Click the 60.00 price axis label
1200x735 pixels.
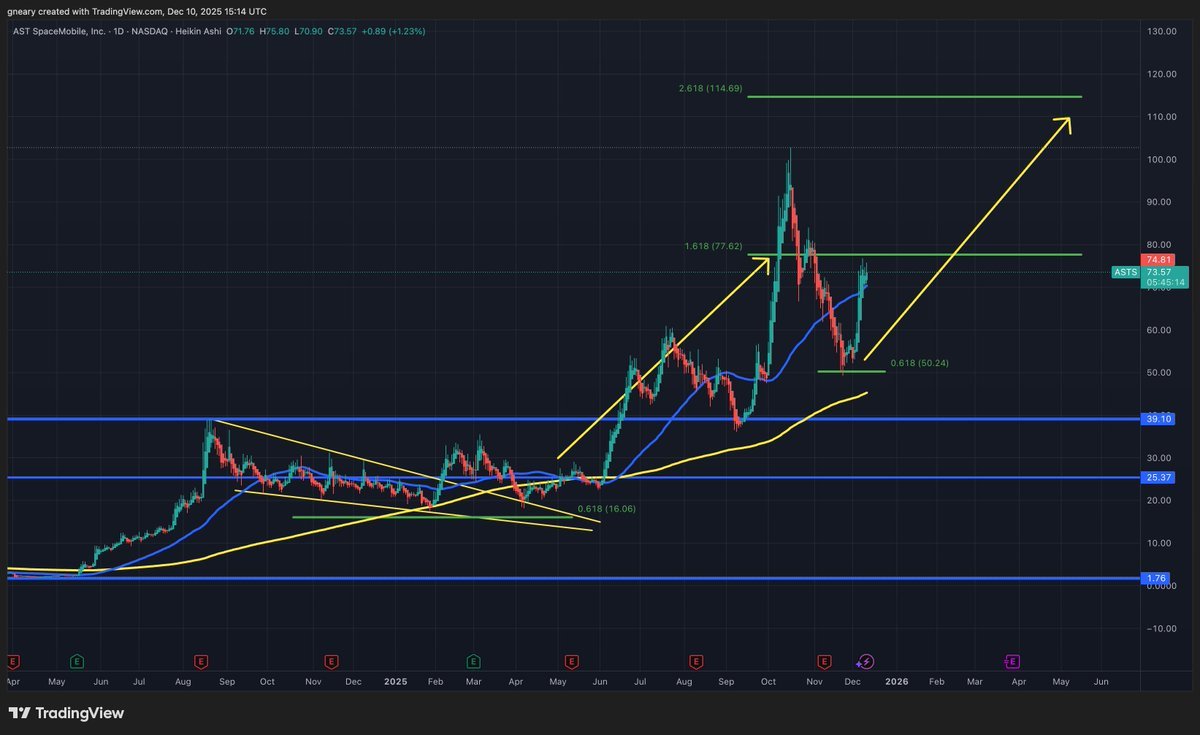coord(1161,330)
